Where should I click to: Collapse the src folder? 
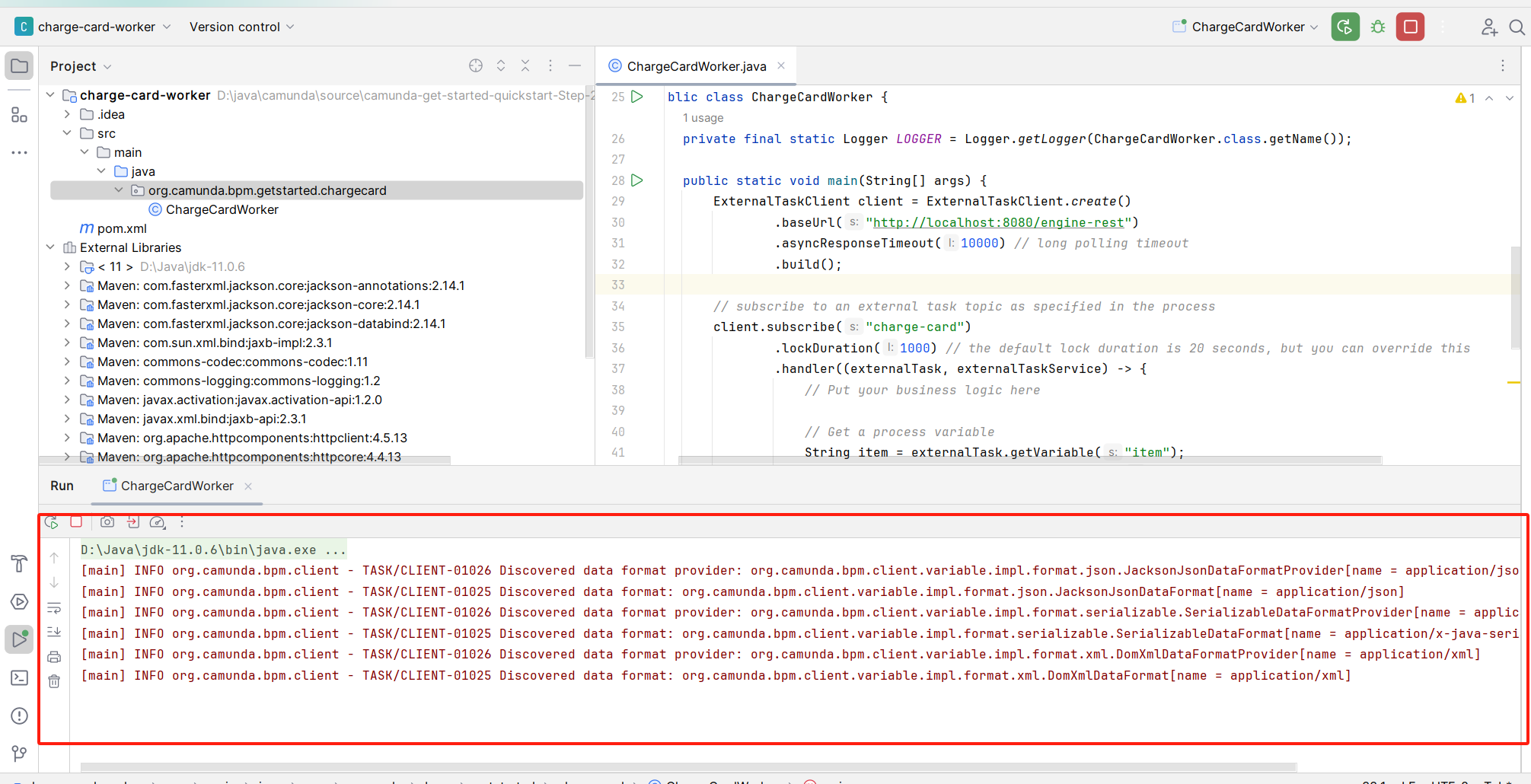point(67,133)
